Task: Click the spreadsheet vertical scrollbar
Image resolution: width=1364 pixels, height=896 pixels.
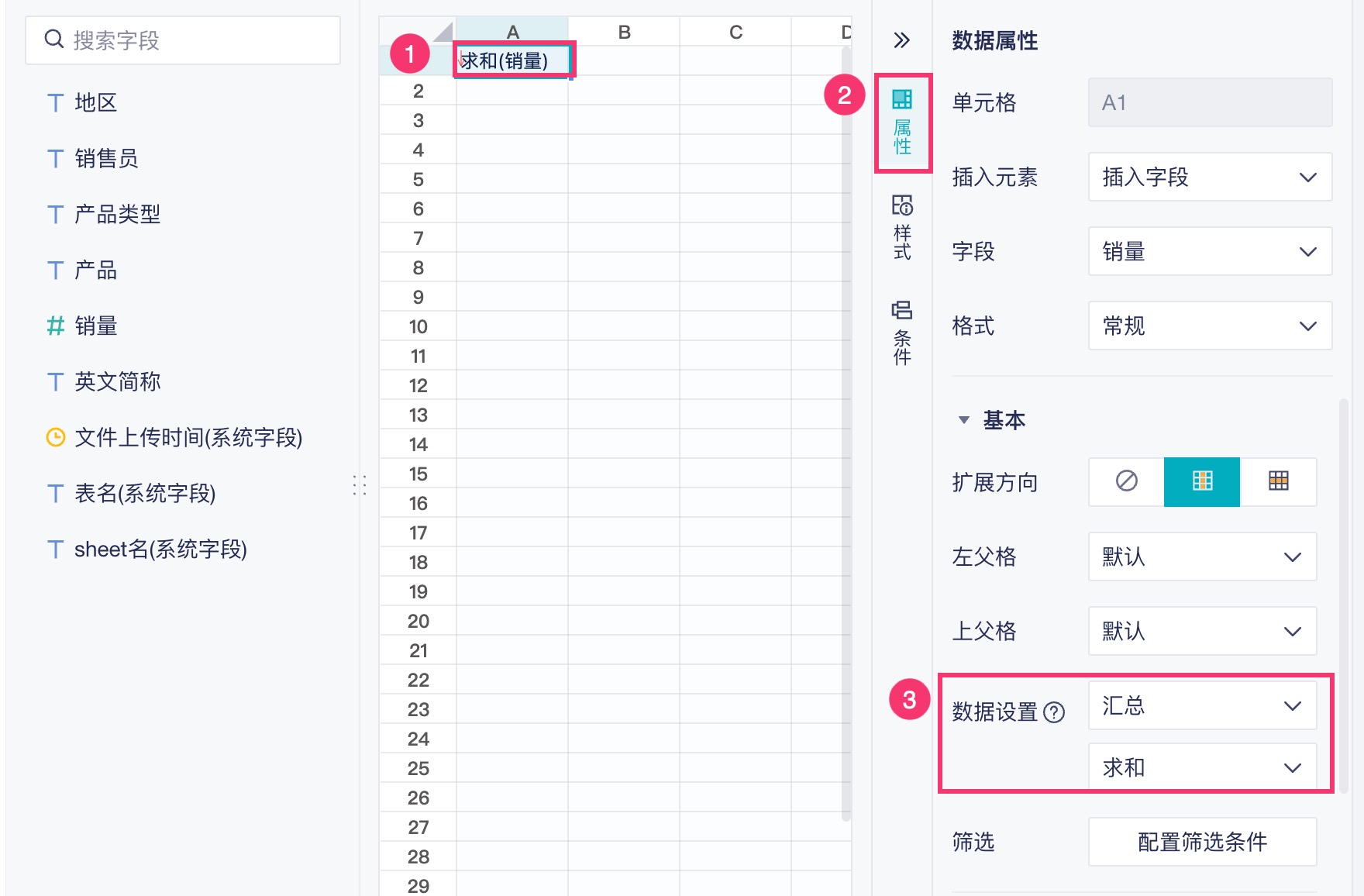Action: coord(846,434)
